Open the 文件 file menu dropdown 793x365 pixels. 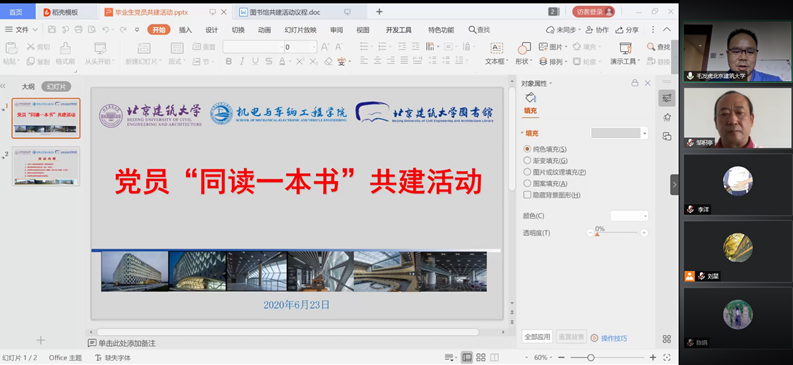(21, 30)
